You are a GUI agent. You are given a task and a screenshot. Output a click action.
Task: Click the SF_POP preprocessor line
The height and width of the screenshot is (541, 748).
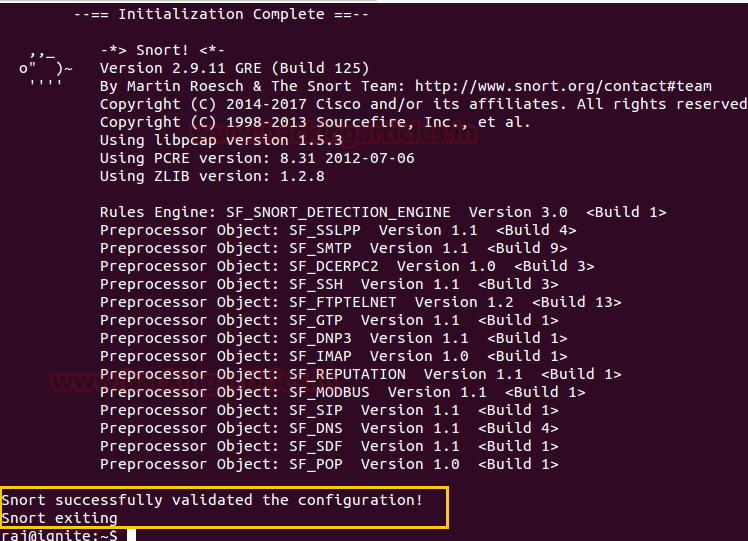pyautogui.click(x=329, y=464)
